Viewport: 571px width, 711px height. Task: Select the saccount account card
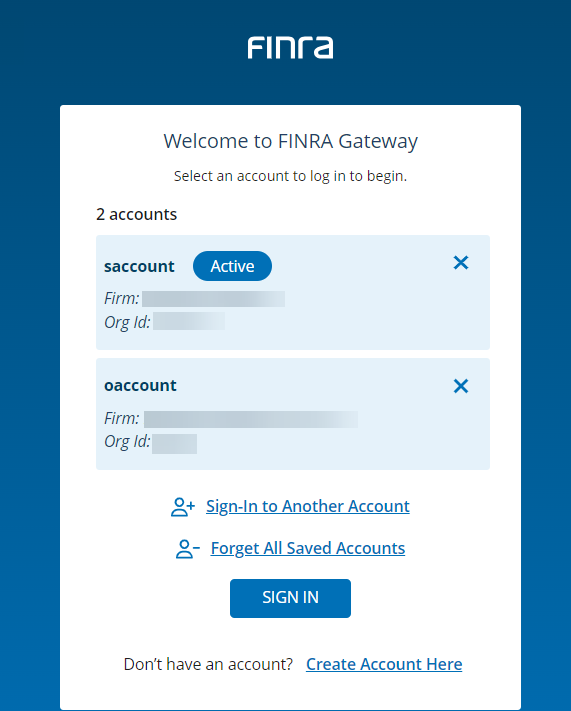[x=293, y=292]
